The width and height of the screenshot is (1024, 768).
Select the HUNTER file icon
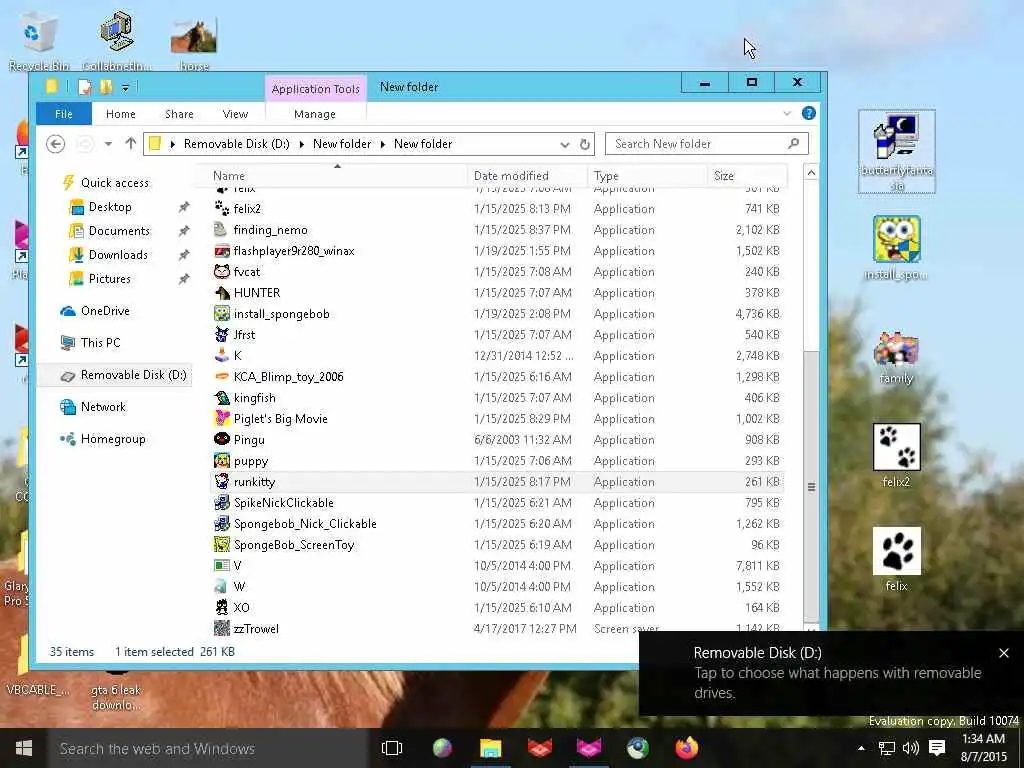coord(222,293)
